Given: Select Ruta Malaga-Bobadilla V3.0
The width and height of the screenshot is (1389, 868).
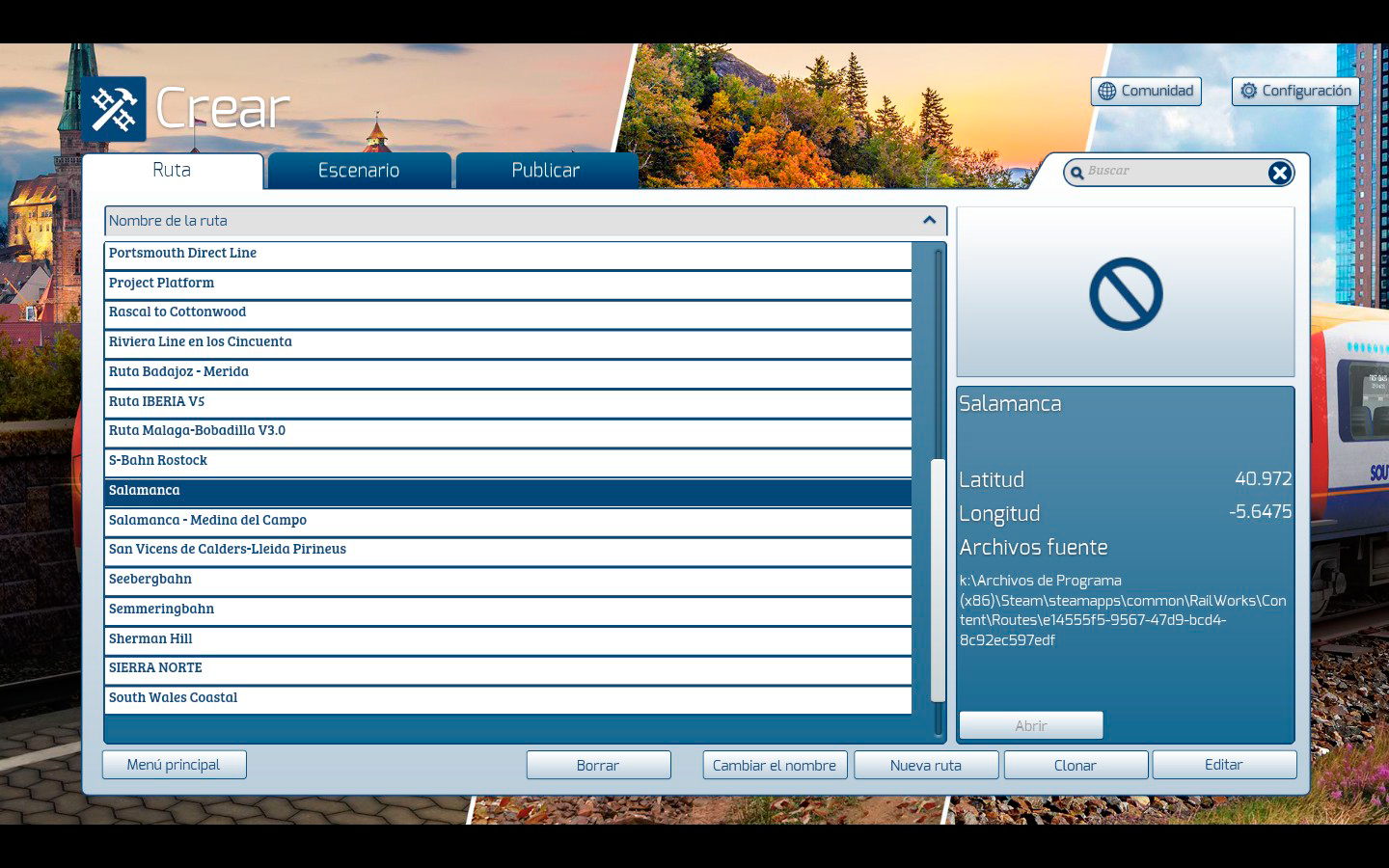Looking at the screenshot, I should click(508, 431).
